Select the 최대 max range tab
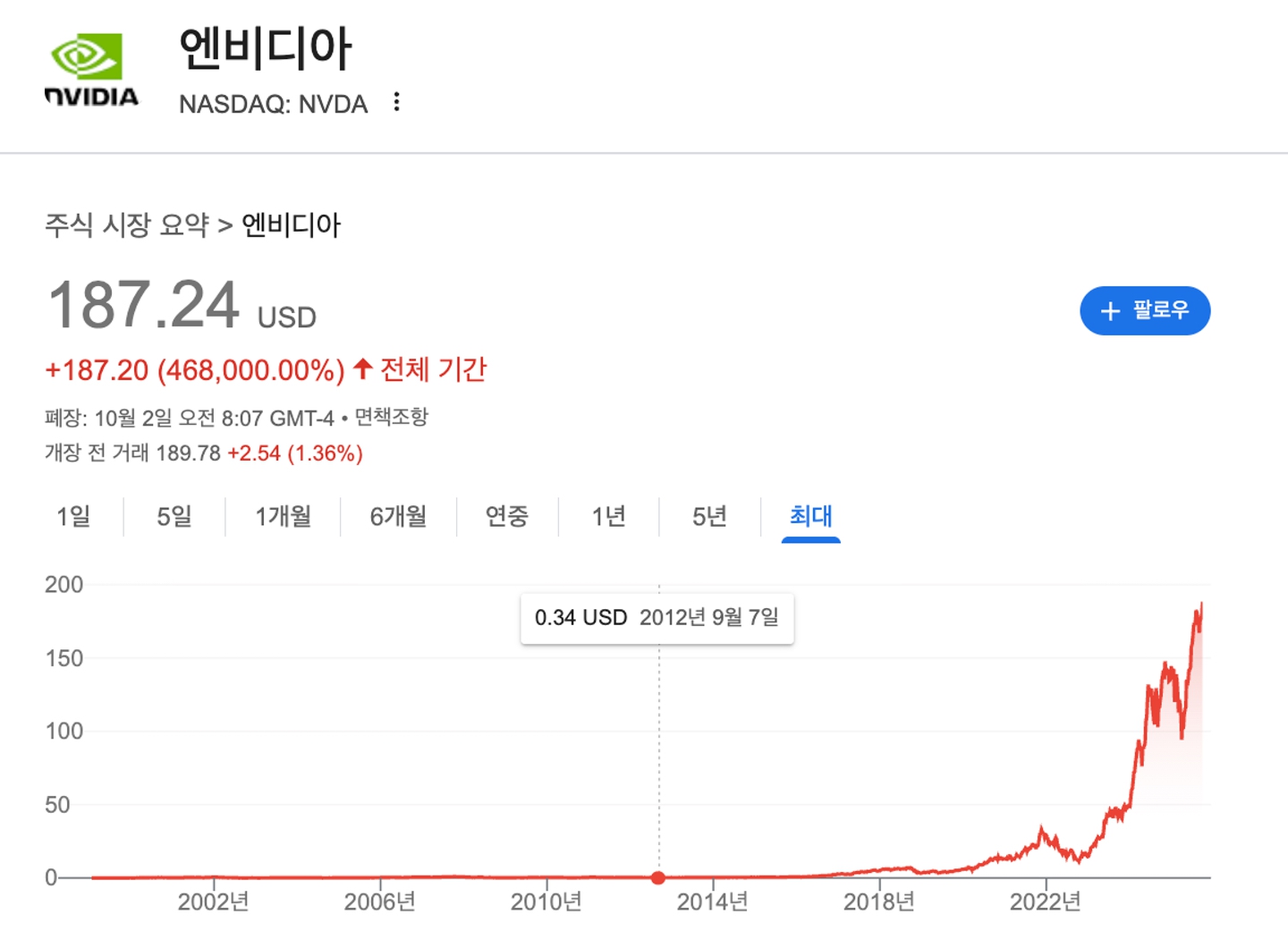Image resolution: width=1288 pixels, height=948 pixels. tap(810, 516)
